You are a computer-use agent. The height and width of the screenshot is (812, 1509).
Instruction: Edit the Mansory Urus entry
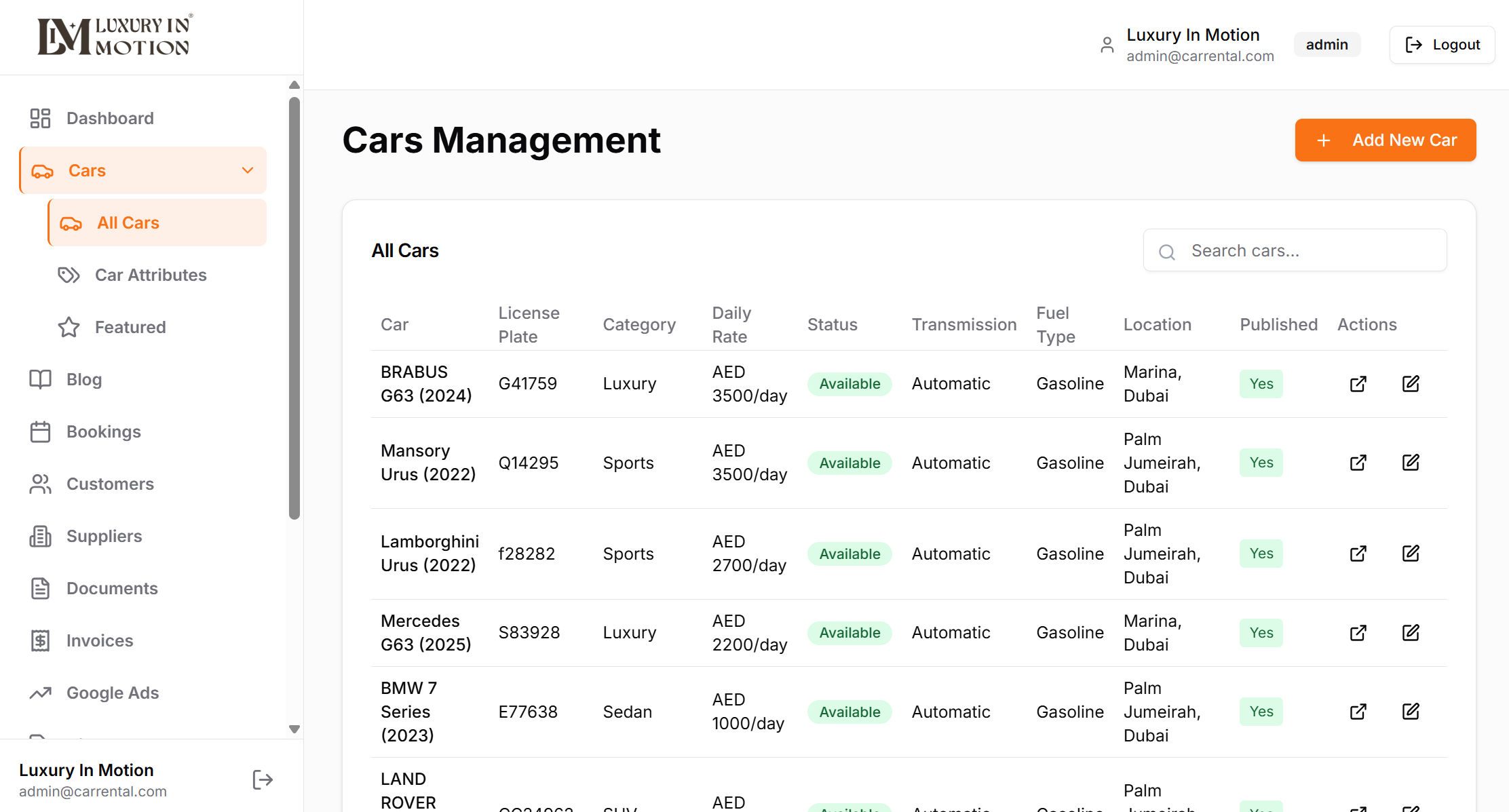click(x=1411, y=463)
